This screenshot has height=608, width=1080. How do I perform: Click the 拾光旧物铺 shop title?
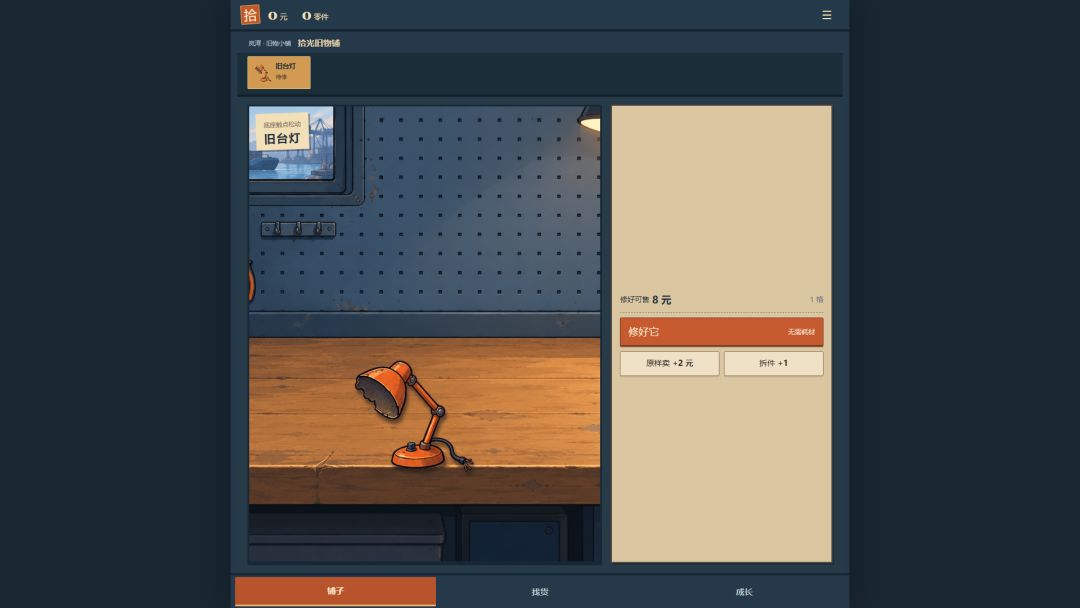(319, 43)
